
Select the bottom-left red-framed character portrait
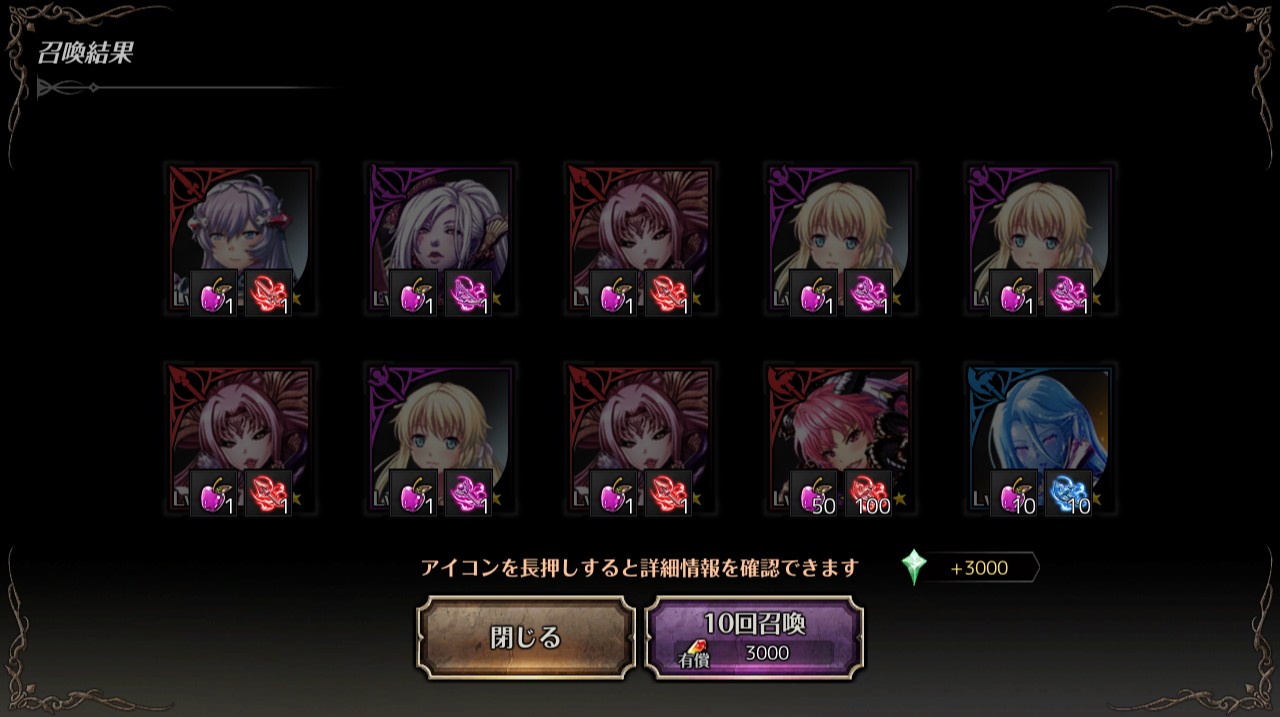[x=240, y=440]
